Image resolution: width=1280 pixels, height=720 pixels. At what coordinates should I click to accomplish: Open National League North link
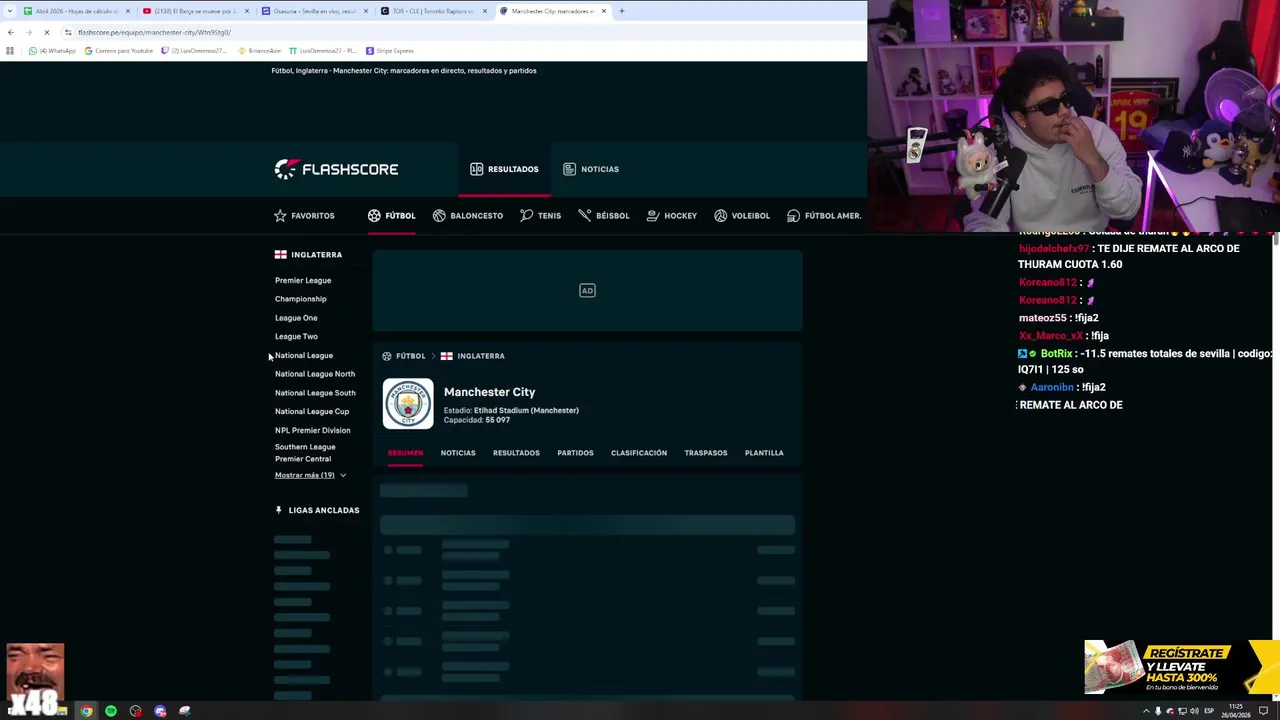coord(315,374)
